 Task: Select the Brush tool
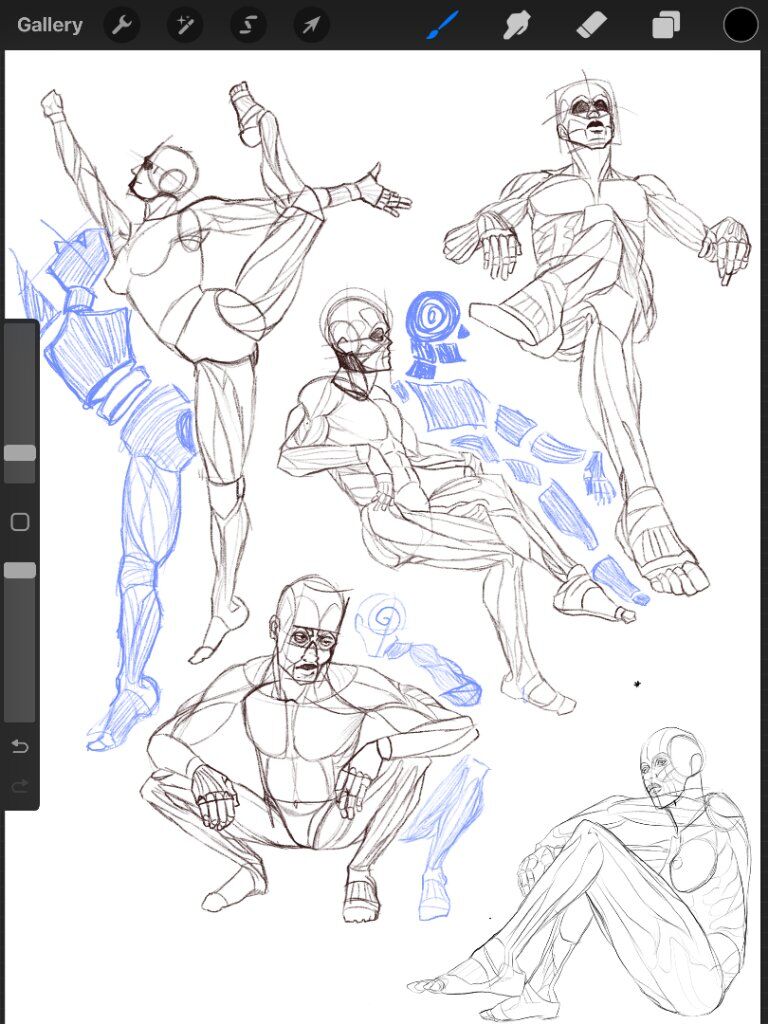(x=442, y=25)
